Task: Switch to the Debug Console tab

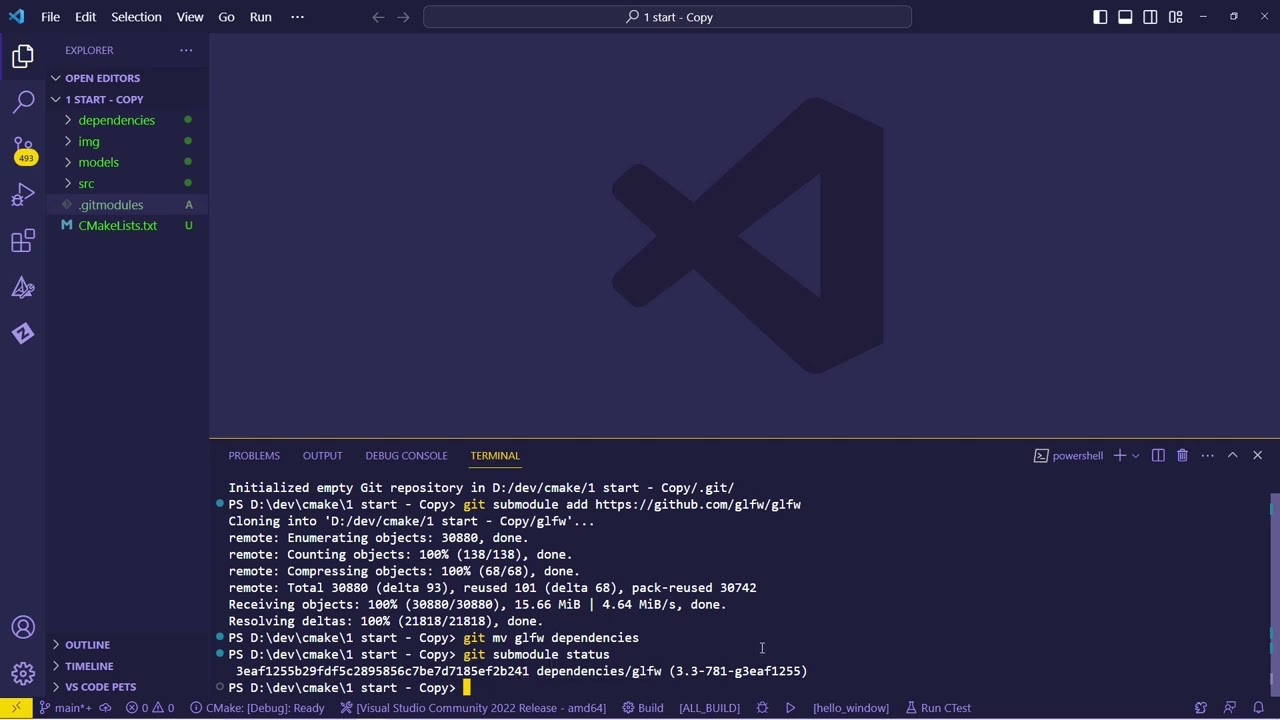Action: tap(406, 456)
